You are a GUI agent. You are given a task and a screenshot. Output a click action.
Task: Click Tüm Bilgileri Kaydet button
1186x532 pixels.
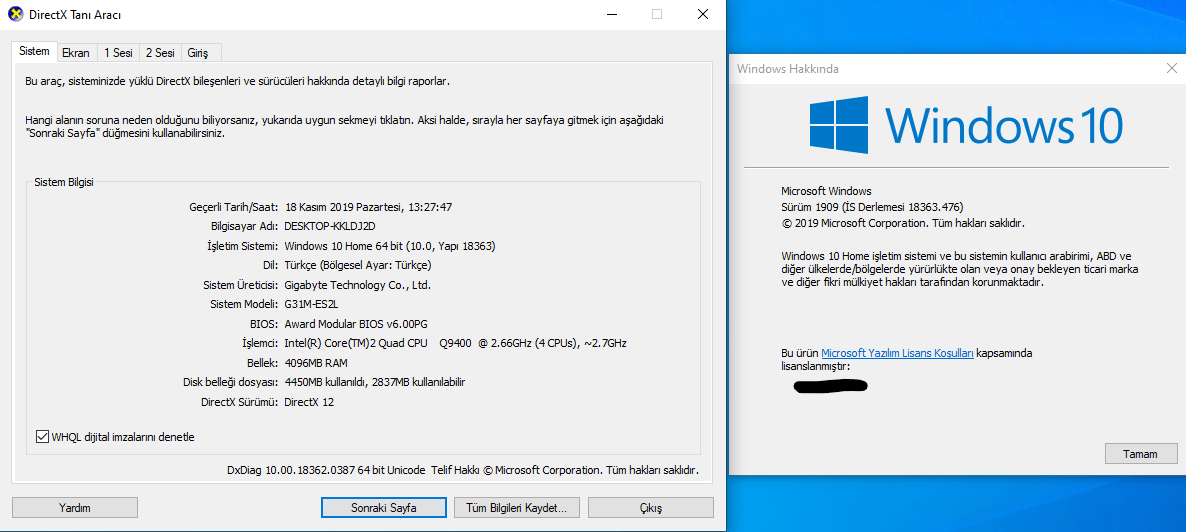[517, 508]
